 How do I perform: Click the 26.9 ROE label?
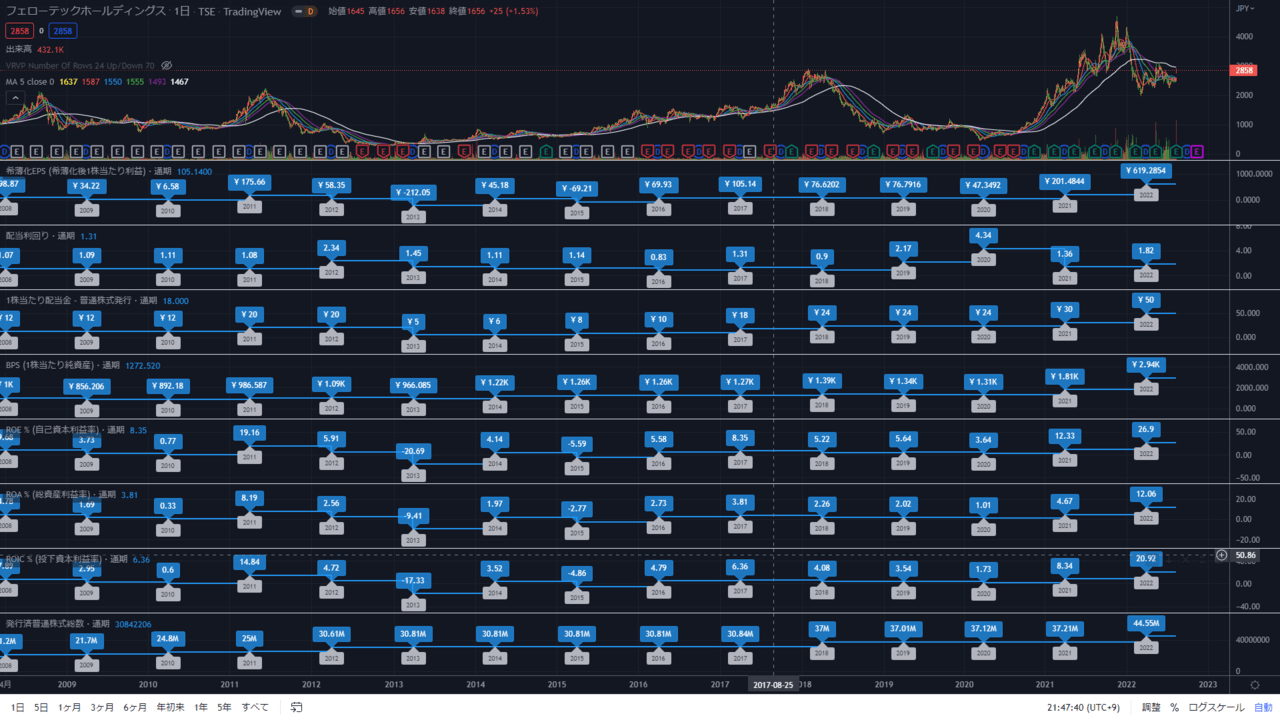click(x=1147, y=429)
